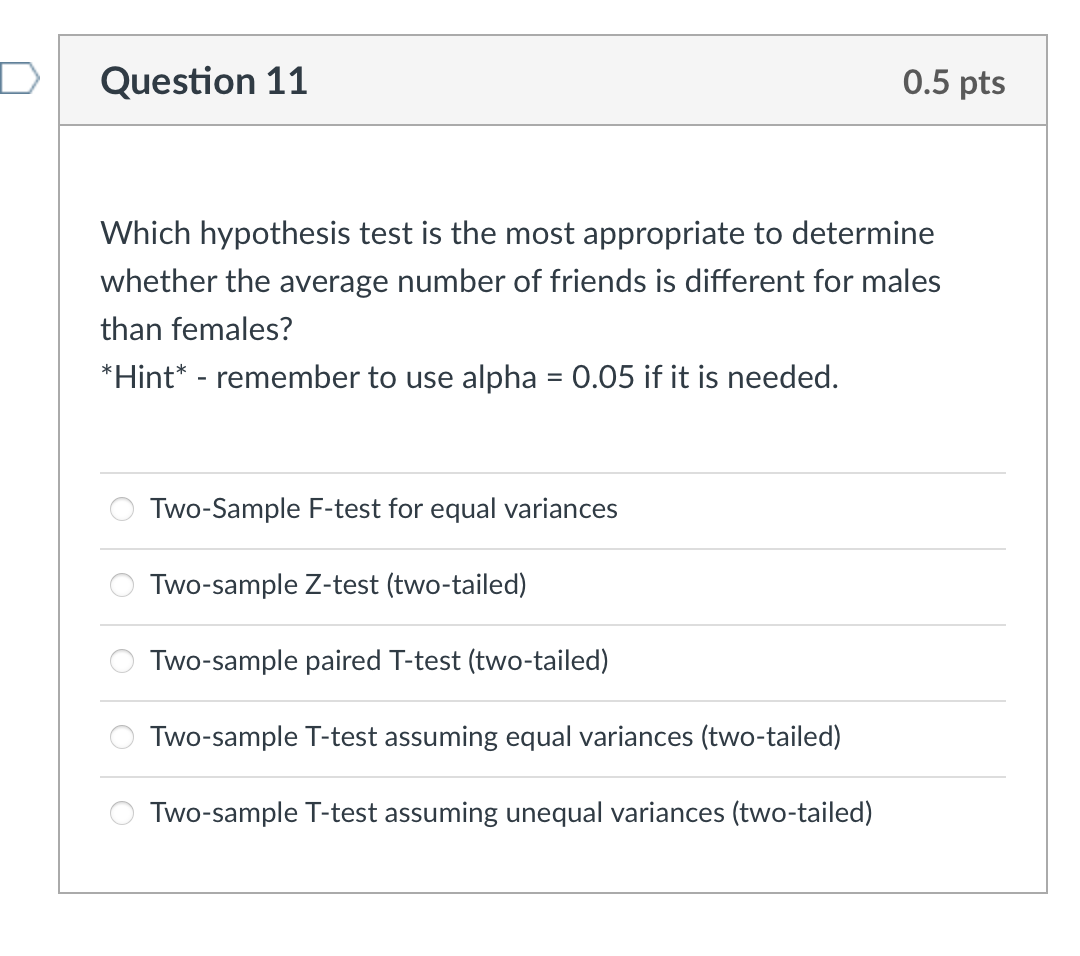Click the Question 11 header title
This screenshot has width=1080, height=956.
coord(203,81)
